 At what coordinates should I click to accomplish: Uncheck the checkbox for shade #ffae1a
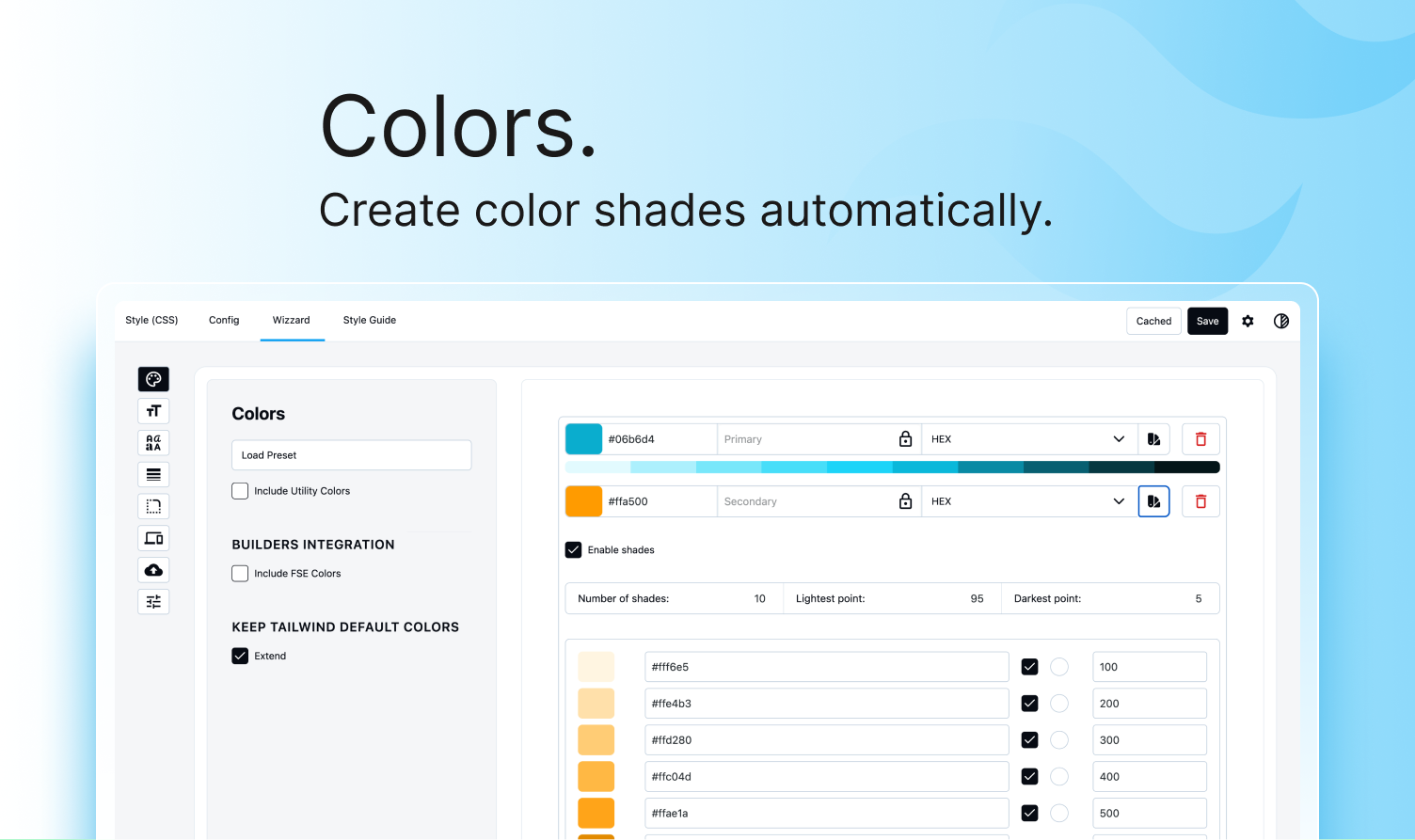pyautogui.click(x=1029, y=814)
